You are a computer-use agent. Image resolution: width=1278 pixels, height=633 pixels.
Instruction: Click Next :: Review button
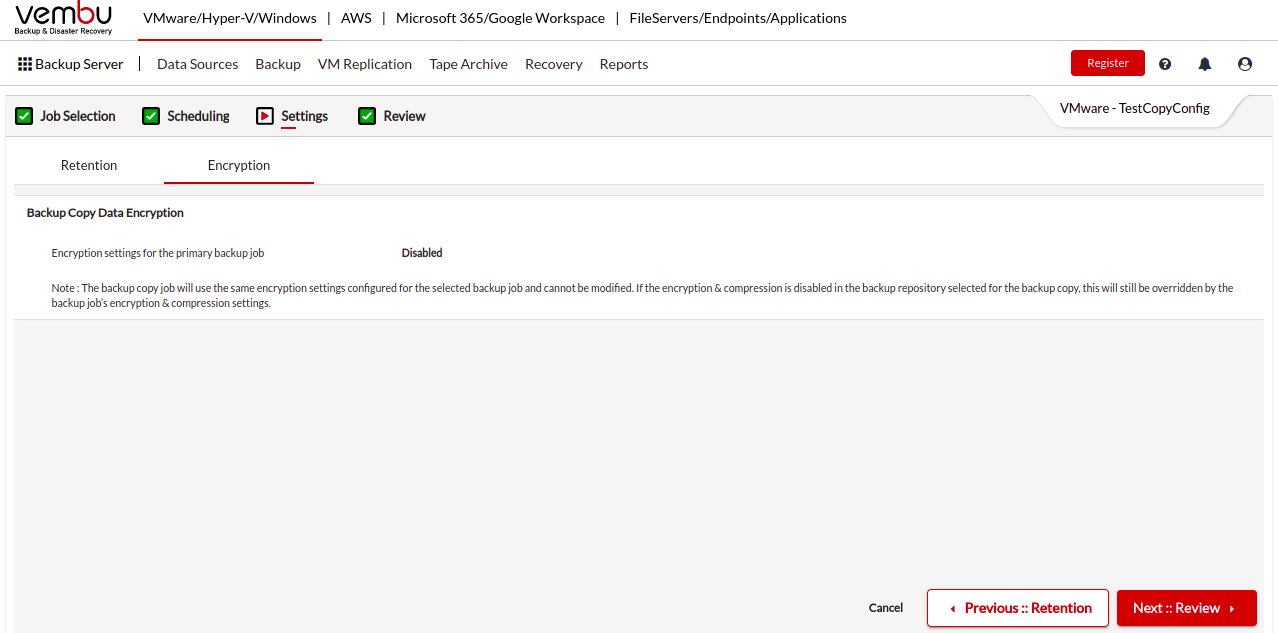point(1187,608)
